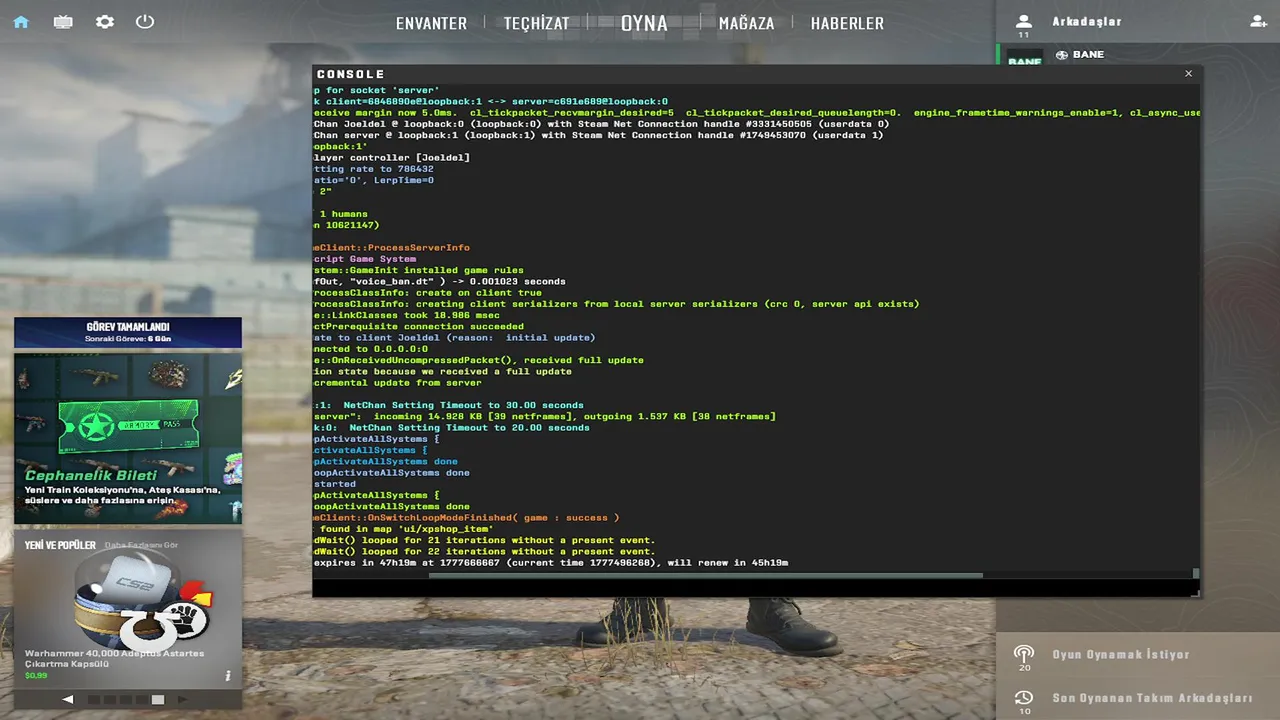Open friends list icon showing 11
The width and height of the screenshot is (1280, 720).
point(1023,25)
